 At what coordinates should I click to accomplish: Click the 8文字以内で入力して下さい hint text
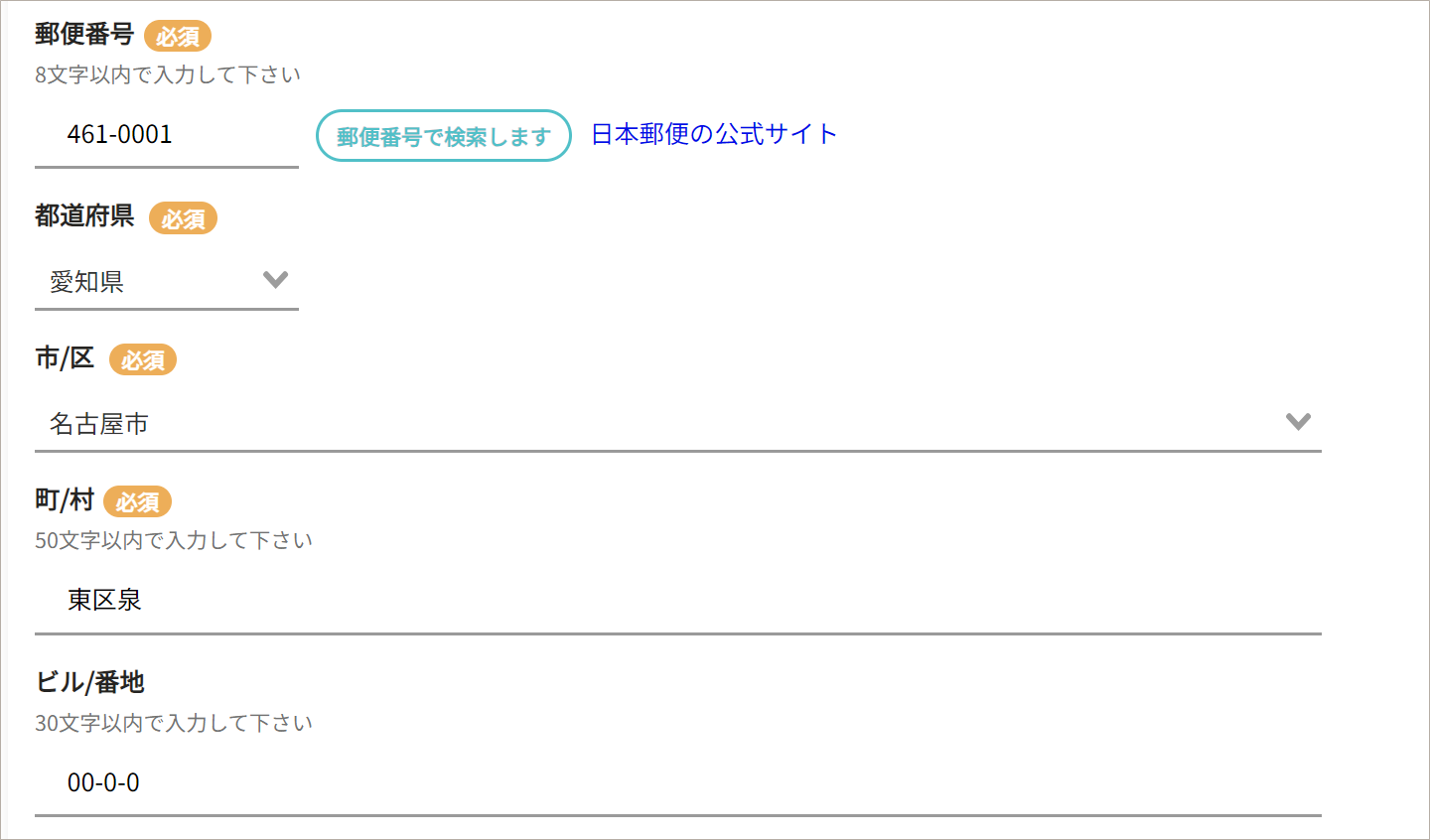click(x=168, y=74)
